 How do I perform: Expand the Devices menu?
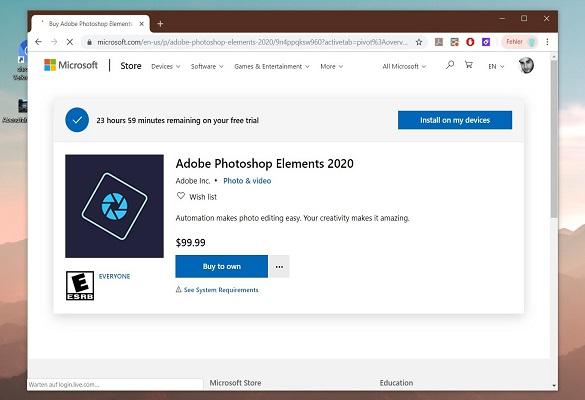coord(166,66)
